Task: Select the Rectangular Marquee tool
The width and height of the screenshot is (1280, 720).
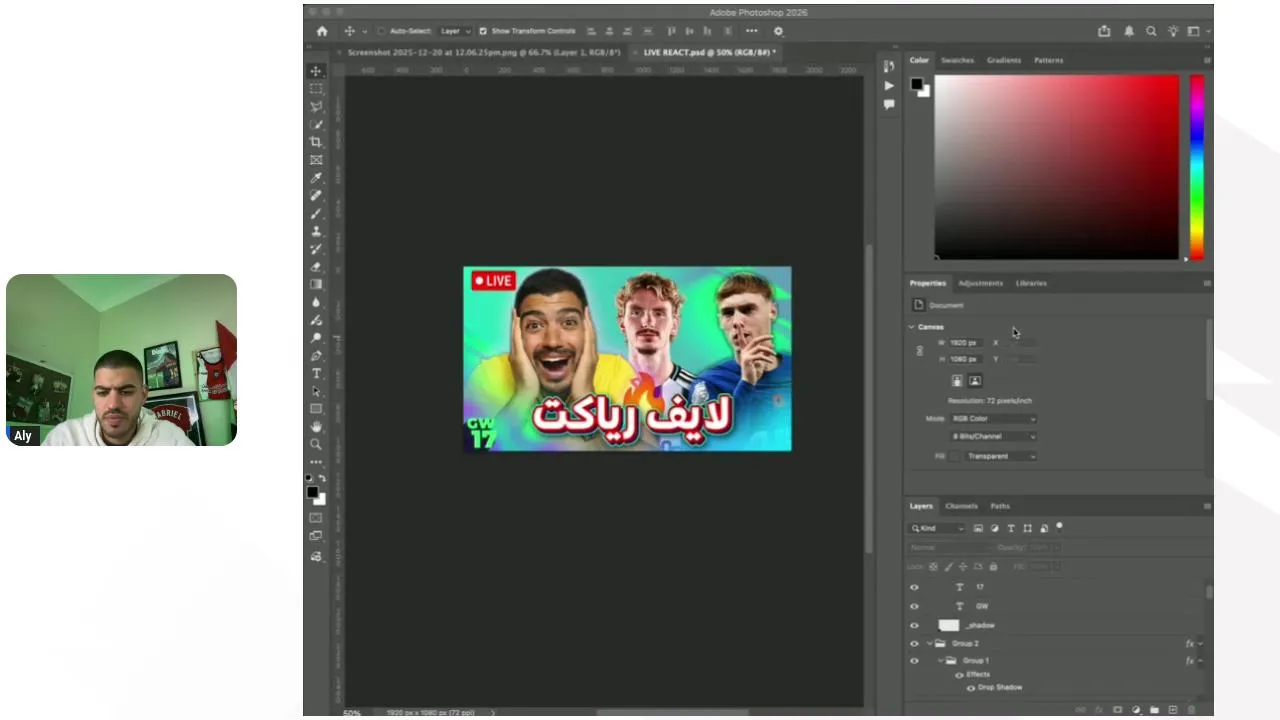Action: pyautogui.click(x=316, y=89)
